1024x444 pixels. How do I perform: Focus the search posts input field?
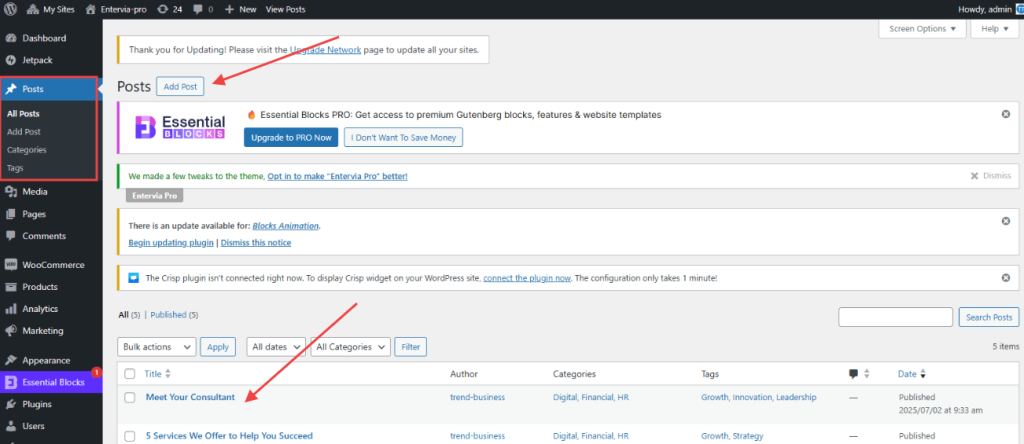(895, 317)
